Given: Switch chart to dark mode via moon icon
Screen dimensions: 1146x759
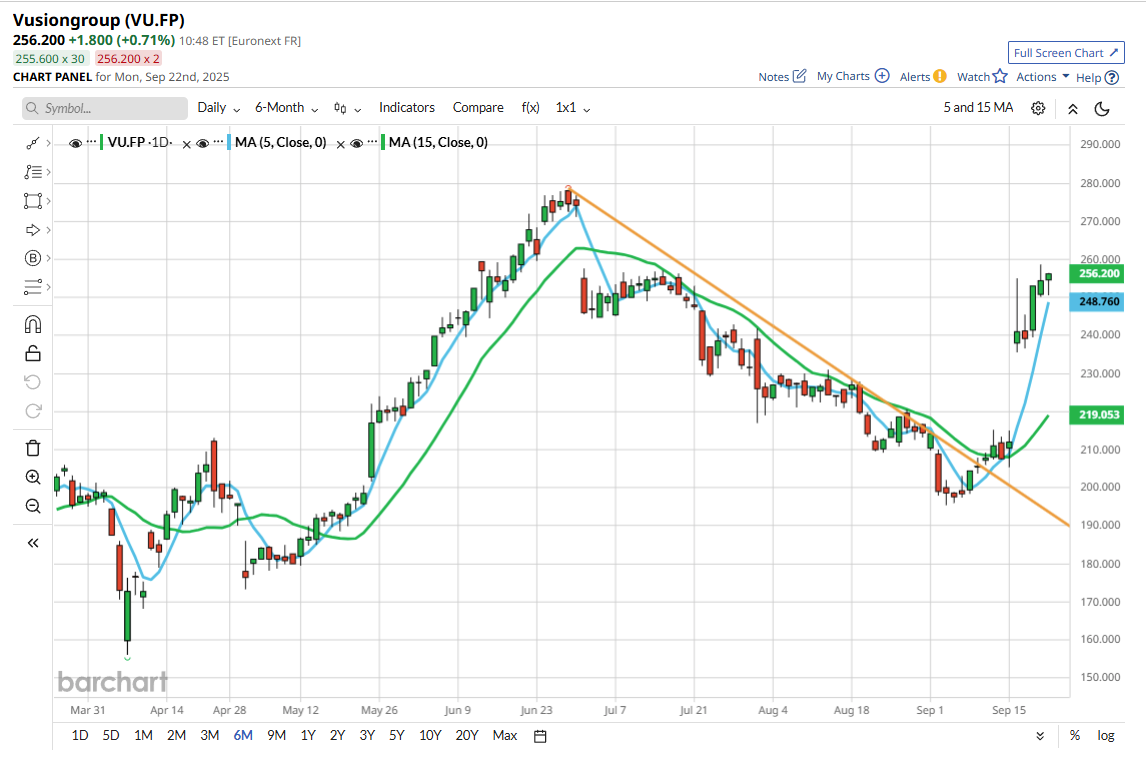Looking at the screenshot, I should click(1102, 108).
